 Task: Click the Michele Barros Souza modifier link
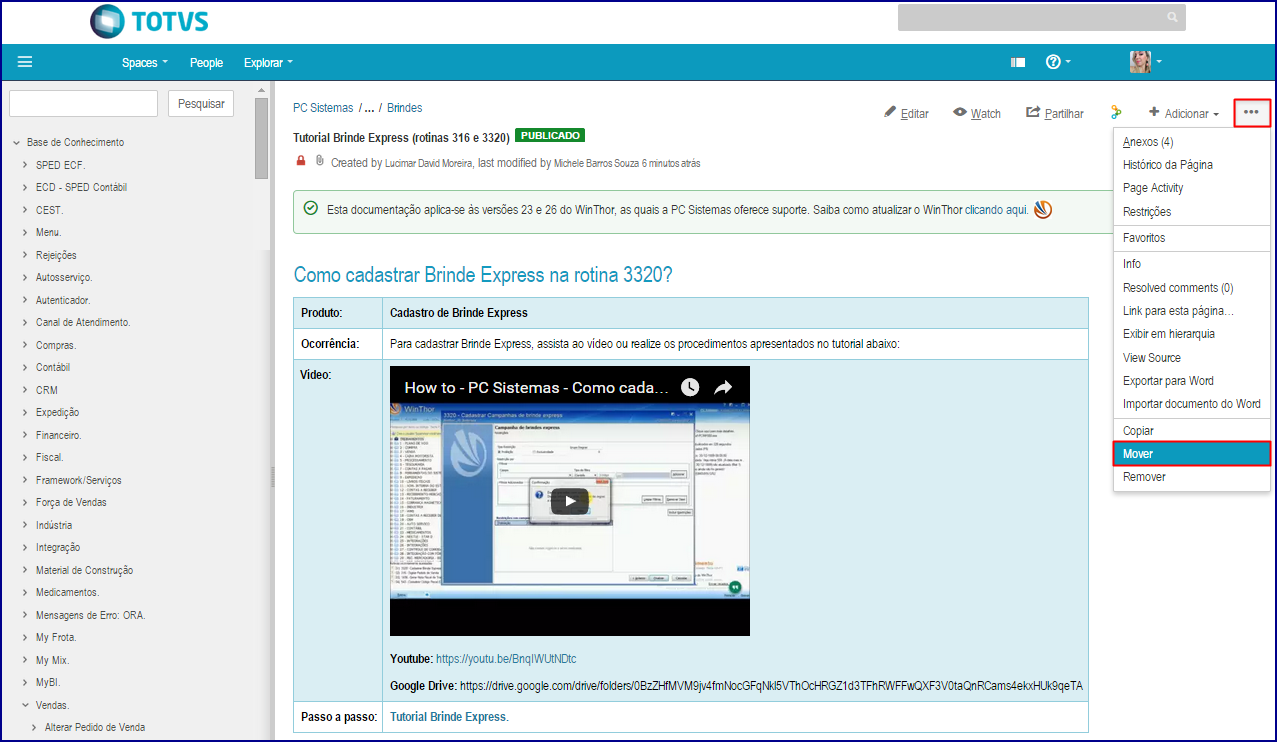[596, 162]
